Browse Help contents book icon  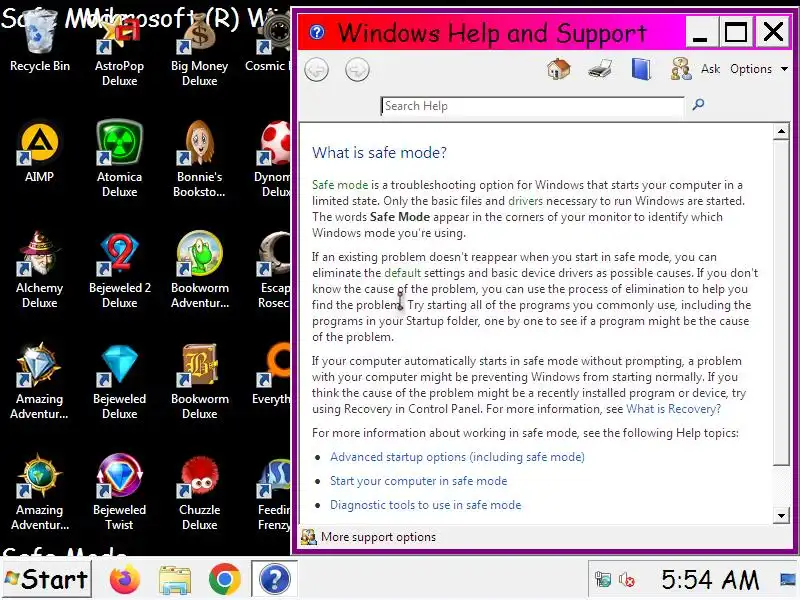(641, 69)
